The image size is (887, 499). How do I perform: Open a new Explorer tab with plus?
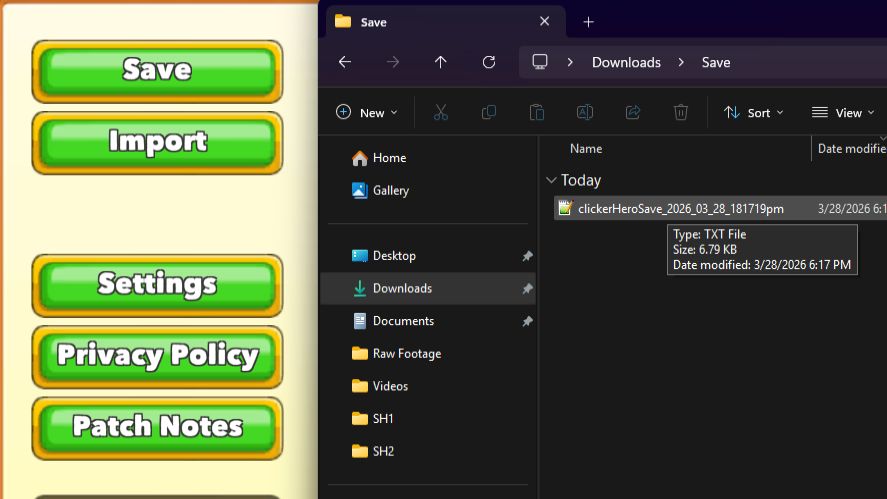(588, 22)
